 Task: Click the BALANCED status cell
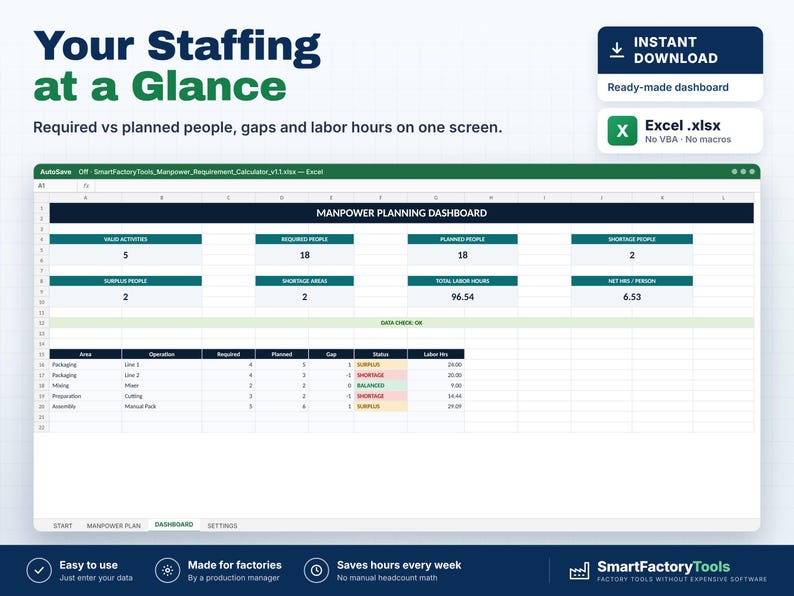click(x=381, y=385)
